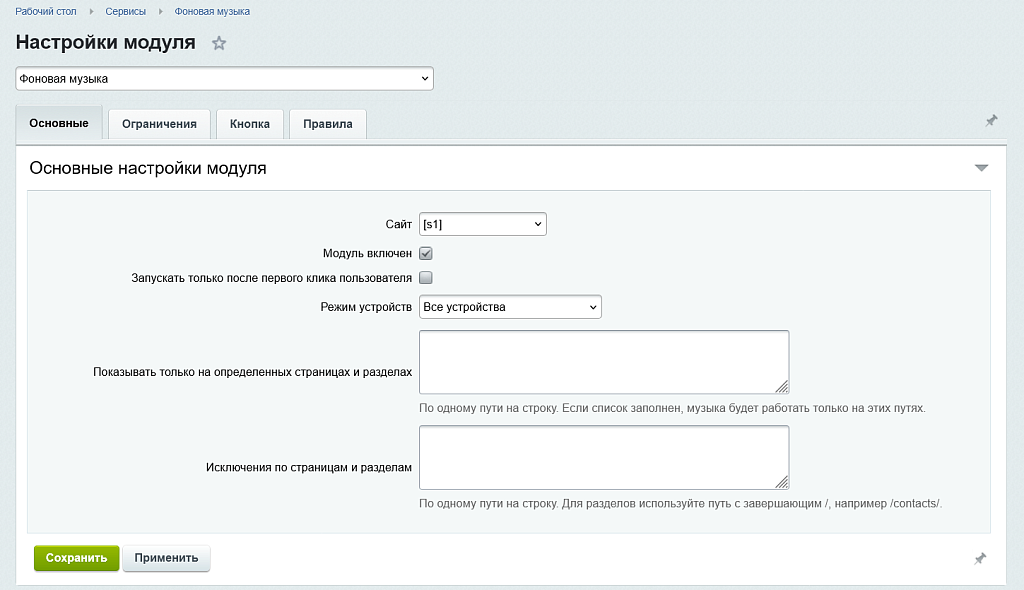1024x590 pixels.
Task: Enable Запускать только после первого клика checkbox
Action: [425, 278]
